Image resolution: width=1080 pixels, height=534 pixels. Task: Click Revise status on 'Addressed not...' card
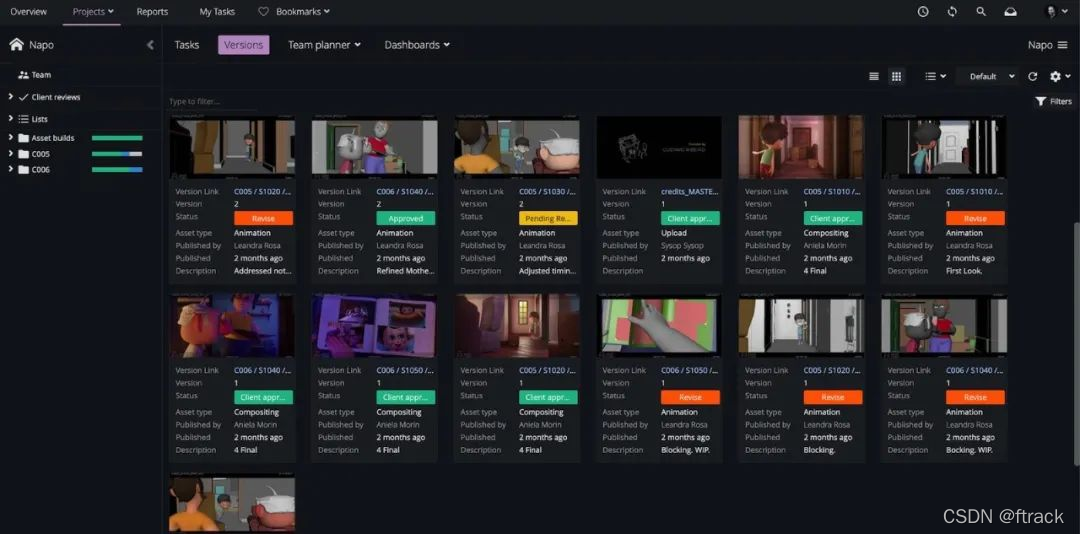[x=263, y=218]
